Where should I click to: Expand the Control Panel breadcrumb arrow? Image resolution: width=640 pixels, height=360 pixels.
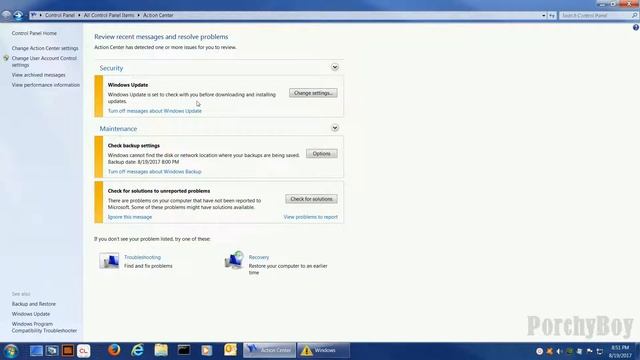coord(79,16)
